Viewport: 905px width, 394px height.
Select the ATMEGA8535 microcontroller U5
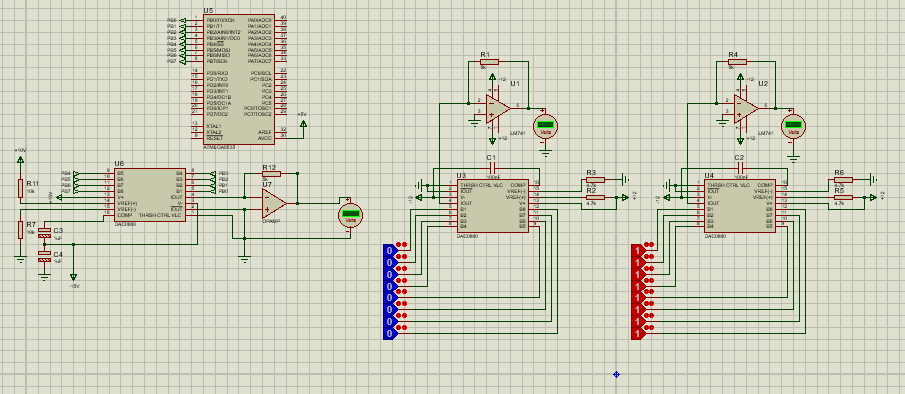[239, 80]
